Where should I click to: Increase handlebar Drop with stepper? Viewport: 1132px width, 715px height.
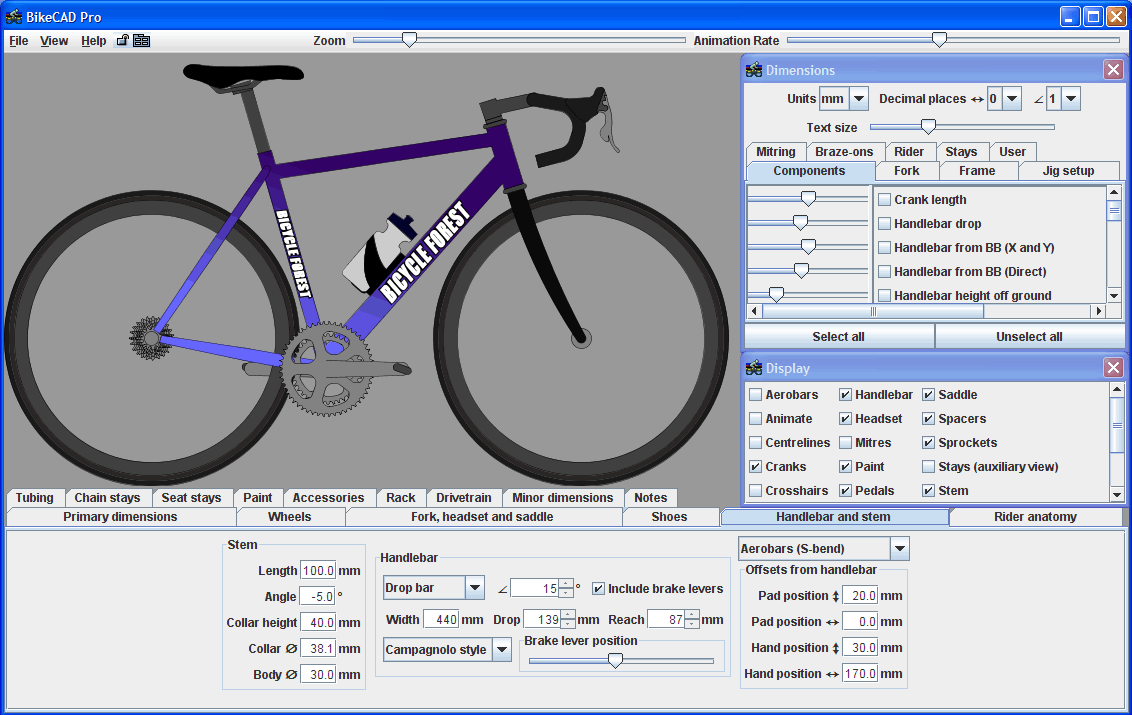point(568,615)
